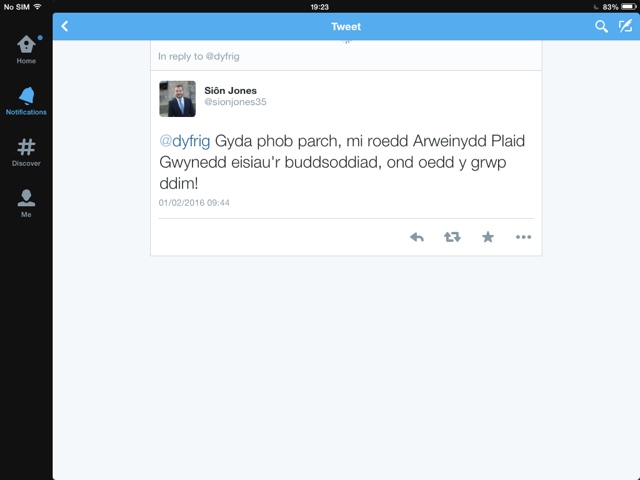Open the Home tab in sidebar
The height and width of the screenshot is (480, 640).
(26, 49)
